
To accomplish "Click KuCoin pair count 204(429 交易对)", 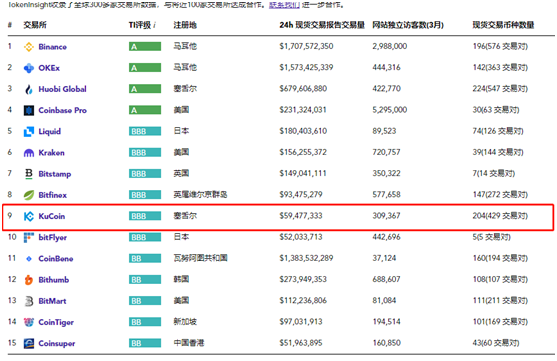I will pyautogui.click(x=500, y=216).
